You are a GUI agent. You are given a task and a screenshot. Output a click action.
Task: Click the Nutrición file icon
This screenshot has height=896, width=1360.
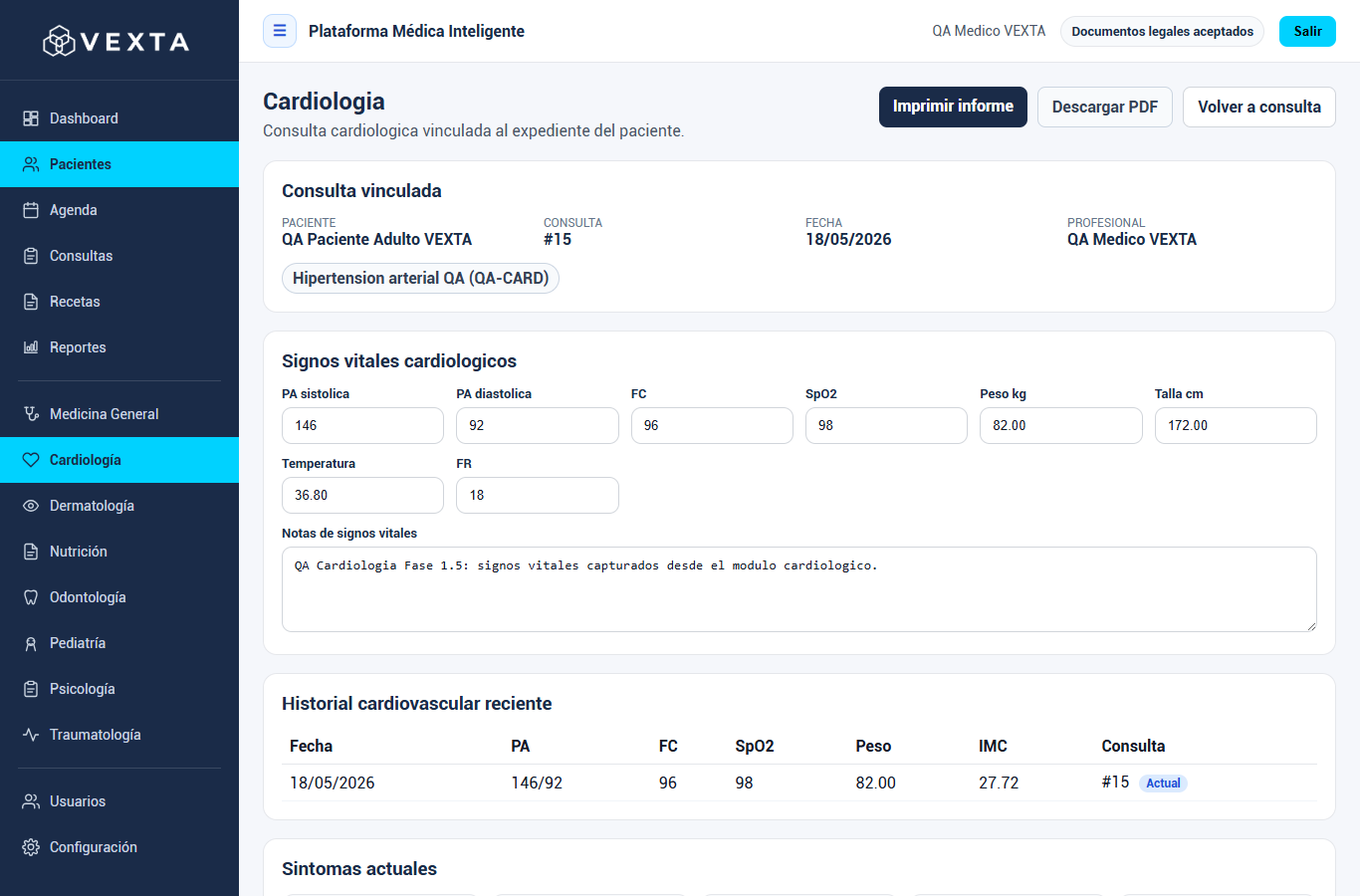(x=31, y=552)
